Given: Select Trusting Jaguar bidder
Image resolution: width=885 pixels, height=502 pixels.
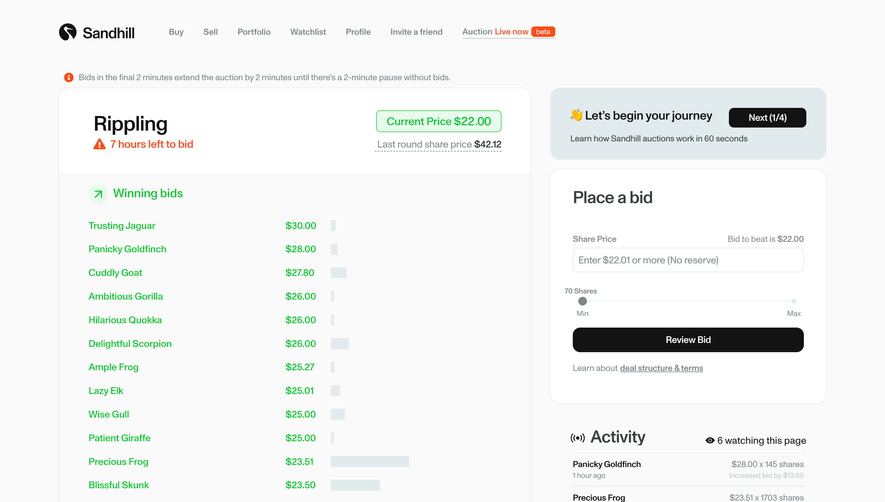Looking at the screenshot, I should [x=122, y=226].
